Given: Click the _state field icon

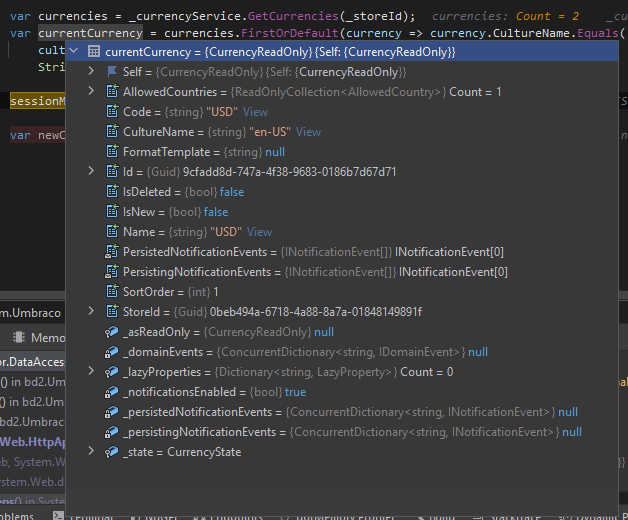Looking at the screenshot, I should (x=112, y=452).
